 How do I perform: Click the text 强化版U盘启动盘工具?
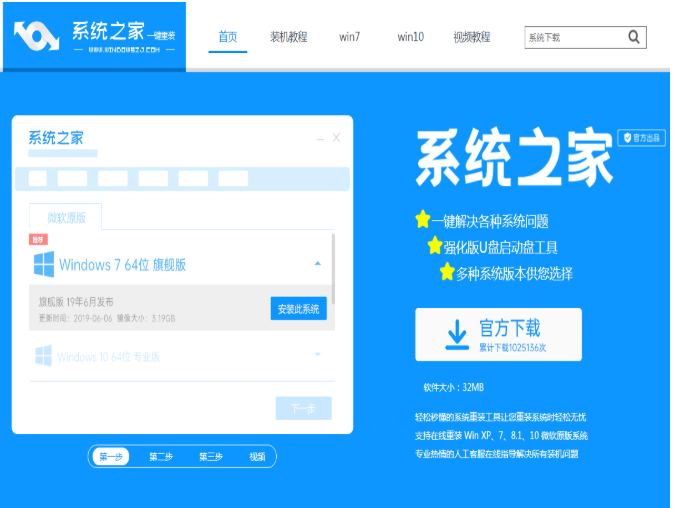click(501, 248)
